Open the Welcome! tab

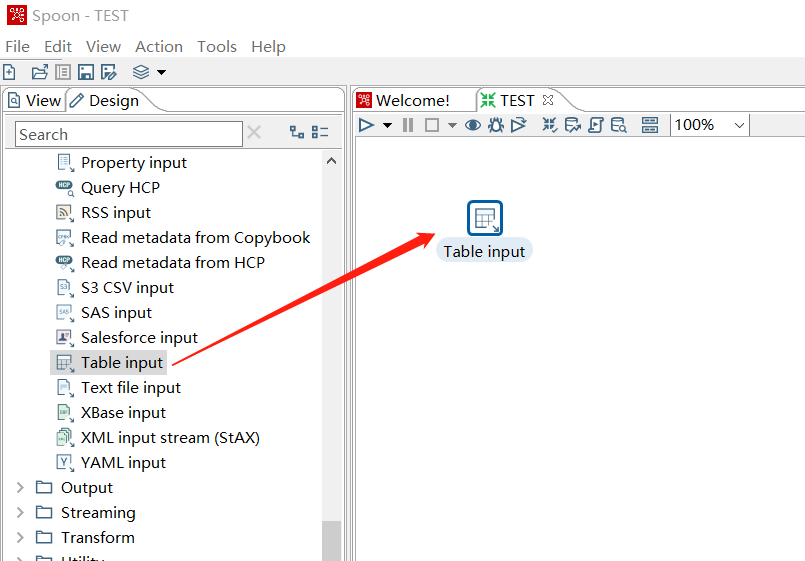click(404, 101)
